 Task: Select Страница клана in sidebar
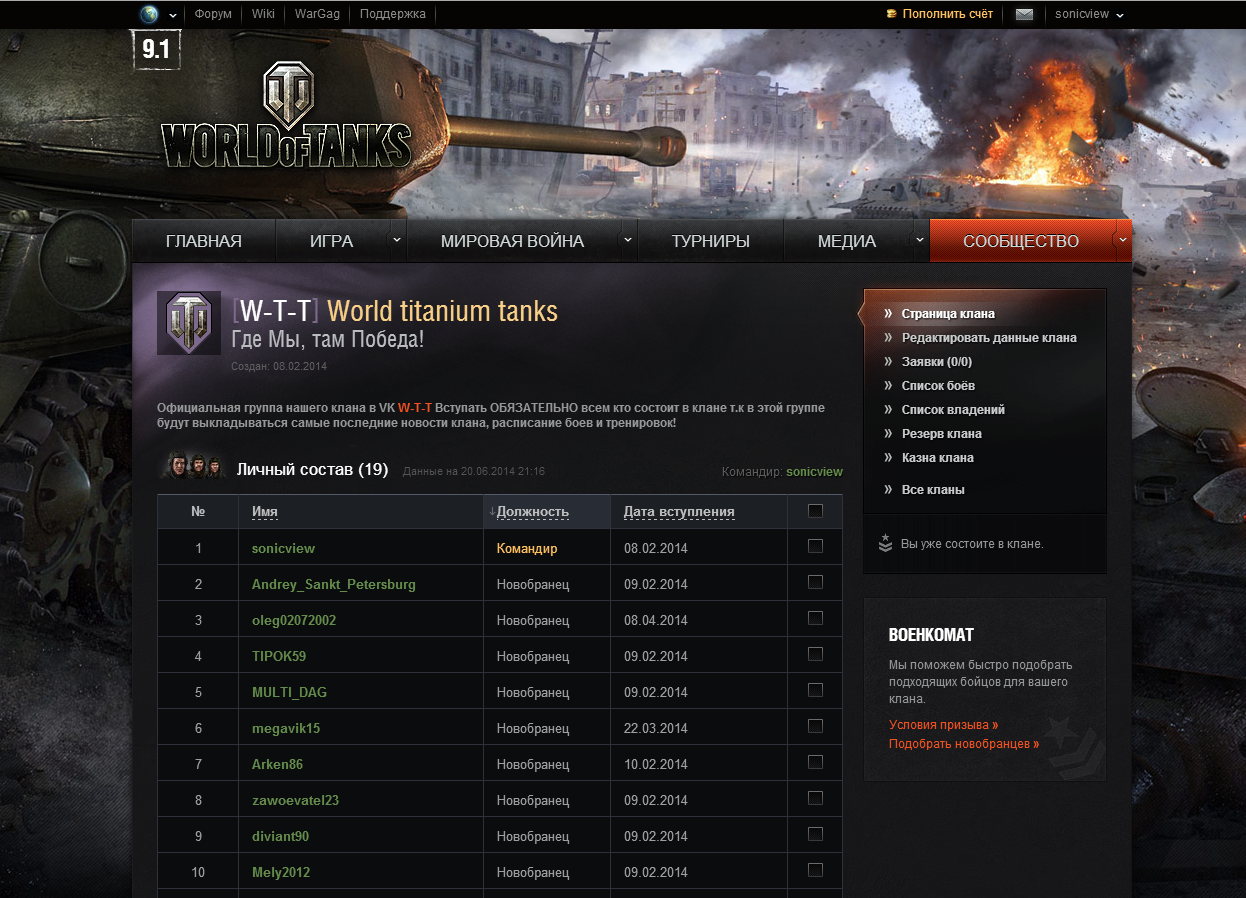948,314
